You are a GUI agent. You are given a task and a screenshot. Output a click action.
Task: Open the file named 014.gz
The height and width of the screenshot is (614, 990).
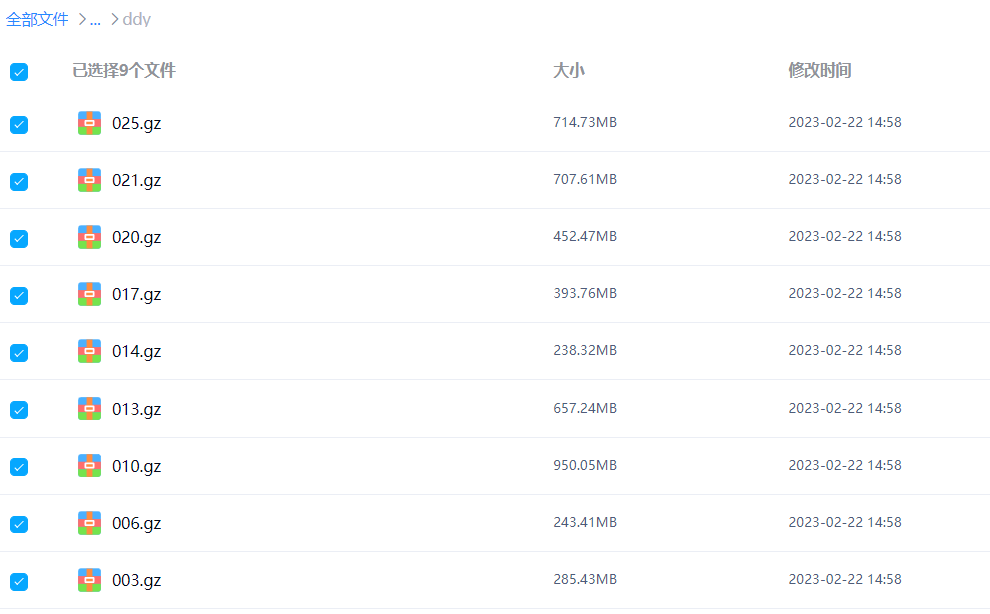137,351
